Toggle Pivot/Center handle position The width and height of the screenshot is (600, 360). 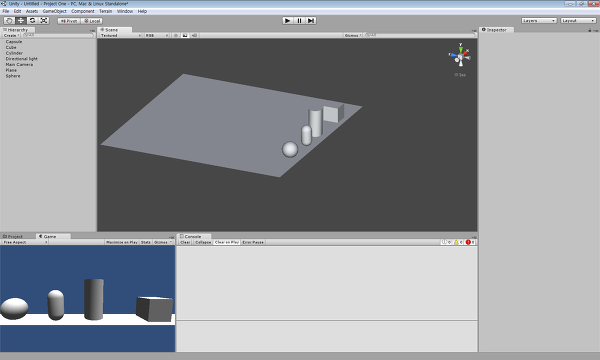69,21
